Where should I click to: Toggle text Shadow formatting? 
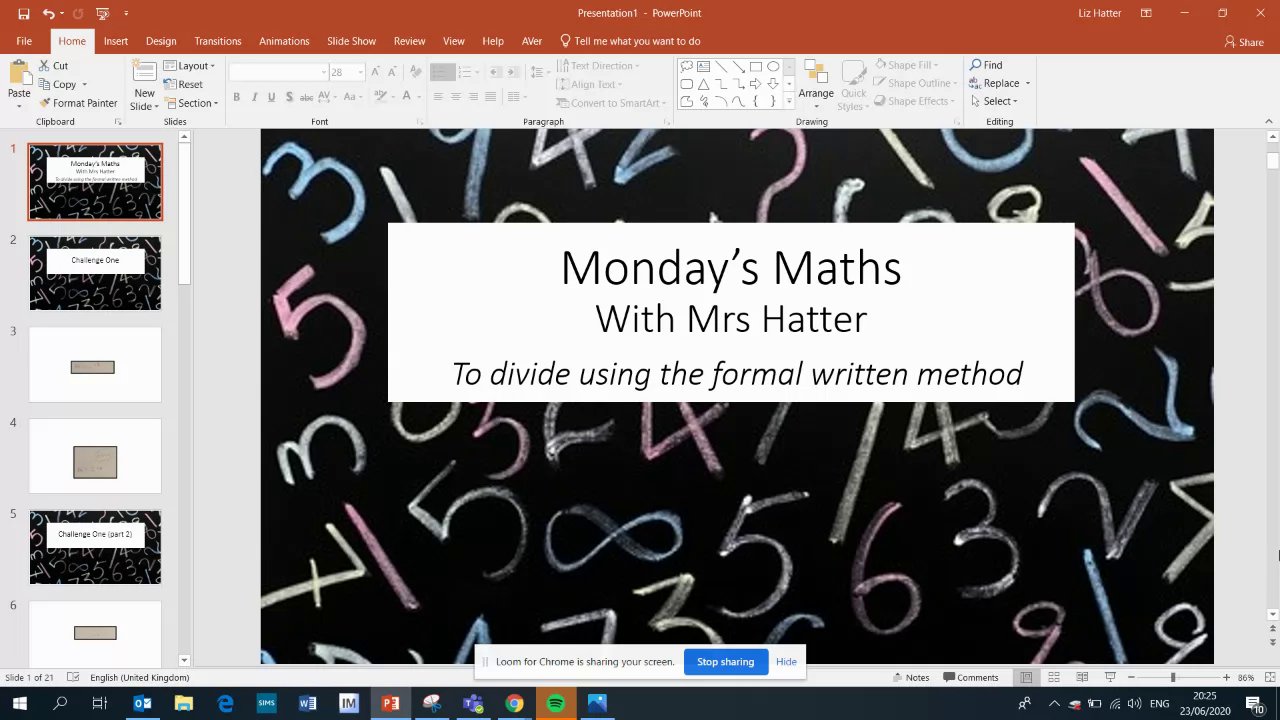coord(289,97)
